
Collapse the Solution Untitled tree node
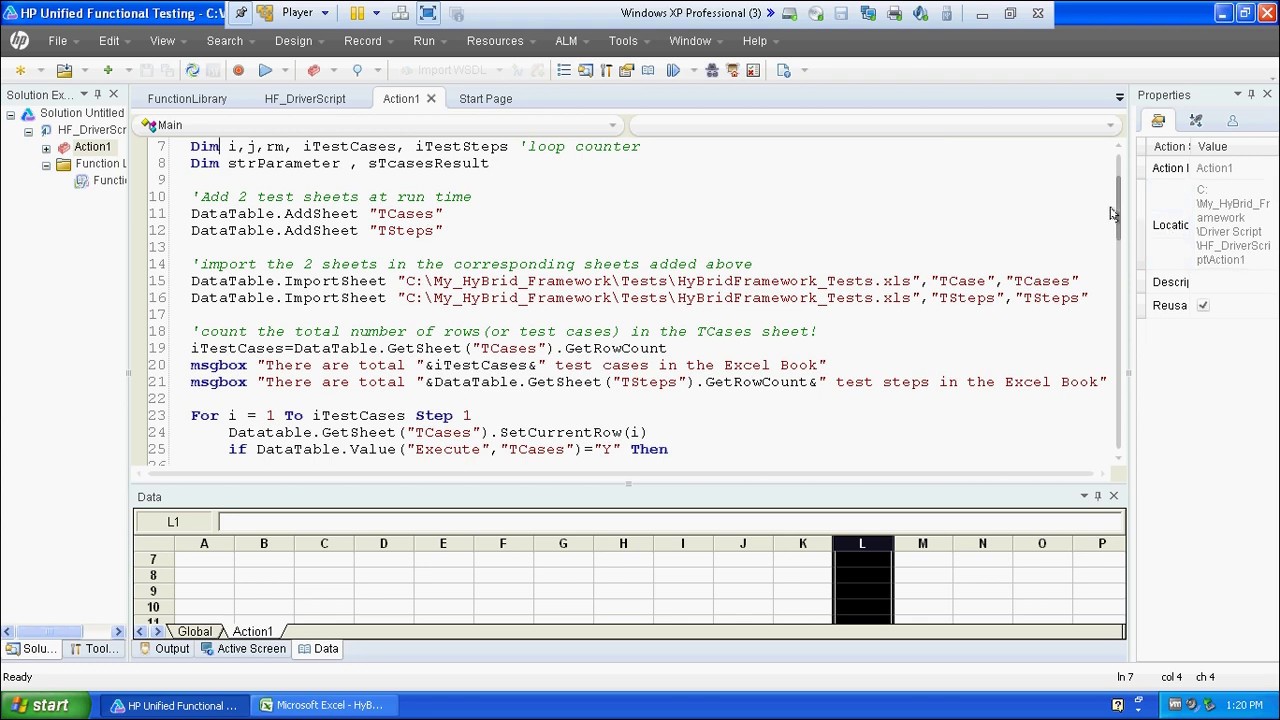(11, 114)
